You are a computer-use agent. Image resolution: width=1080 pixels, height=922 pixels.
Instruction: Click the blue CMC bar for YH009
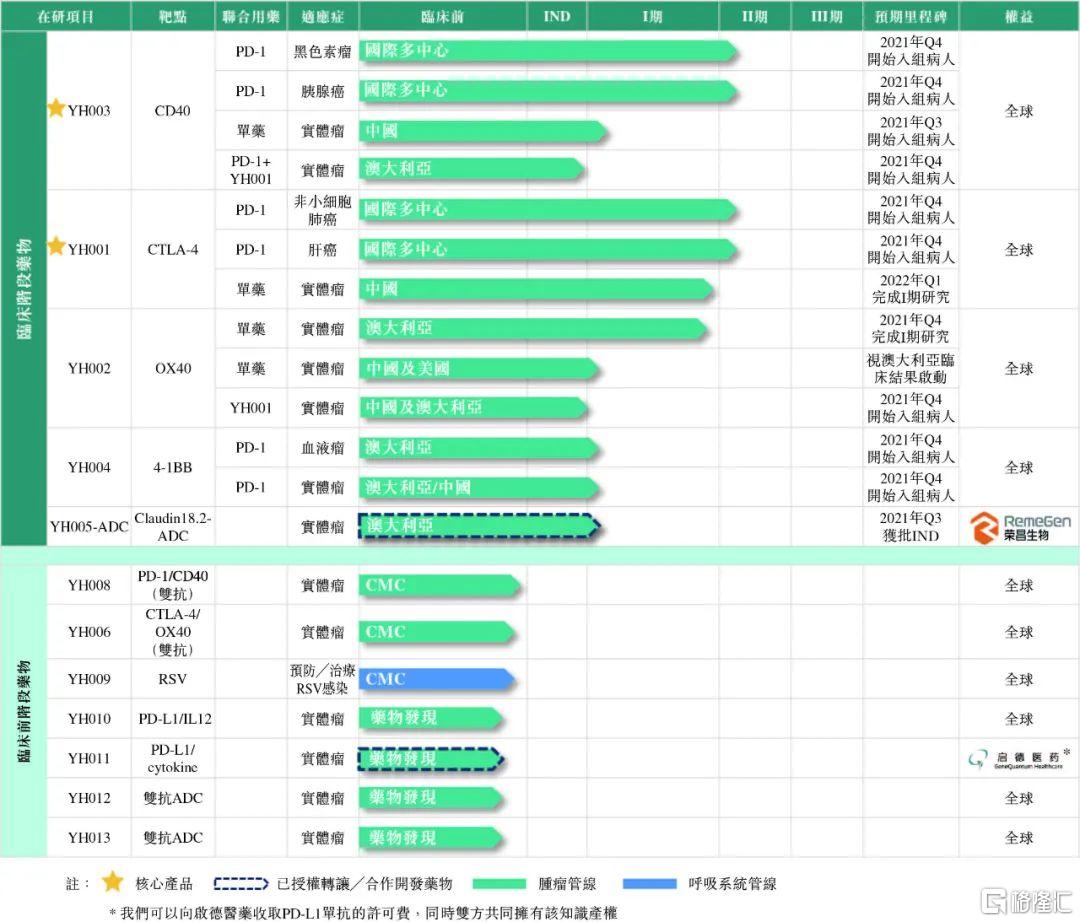coord(437,680)
